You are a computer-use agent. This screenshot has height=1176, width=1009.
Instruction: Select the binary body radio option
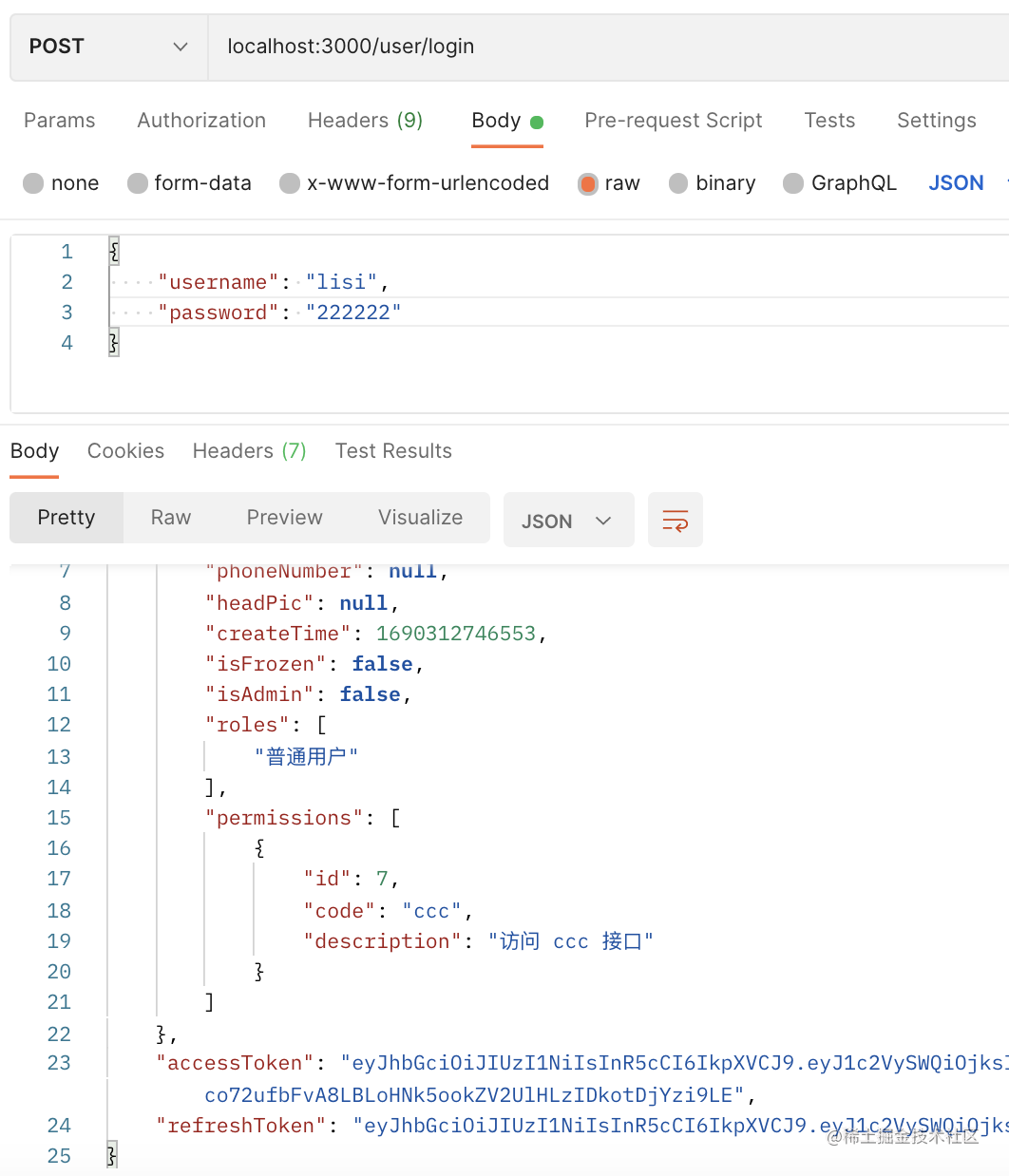click(678, 183)
